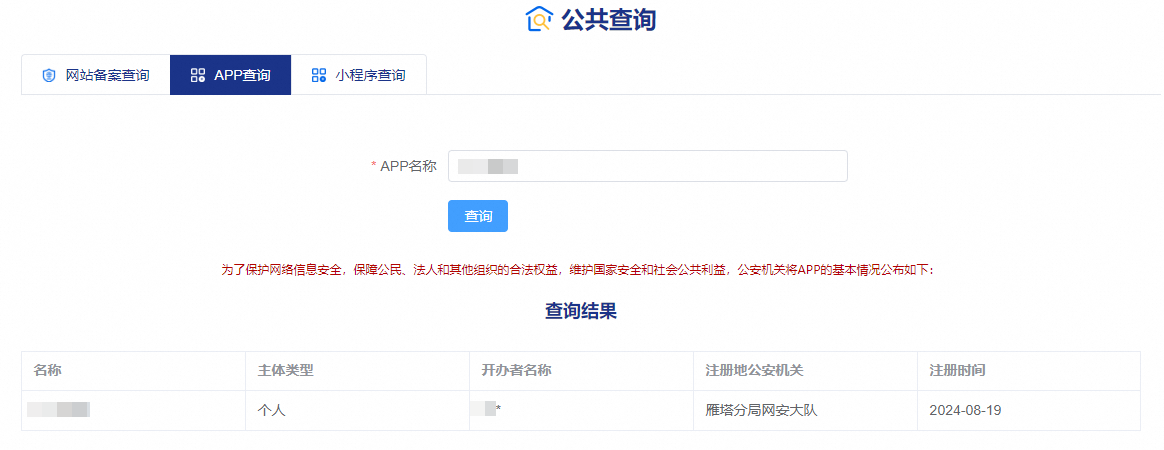The height and width of the screenshot is (450, 1164).
Task: Switch to the 网站备案查询 tab
Action: coord(107,75)
